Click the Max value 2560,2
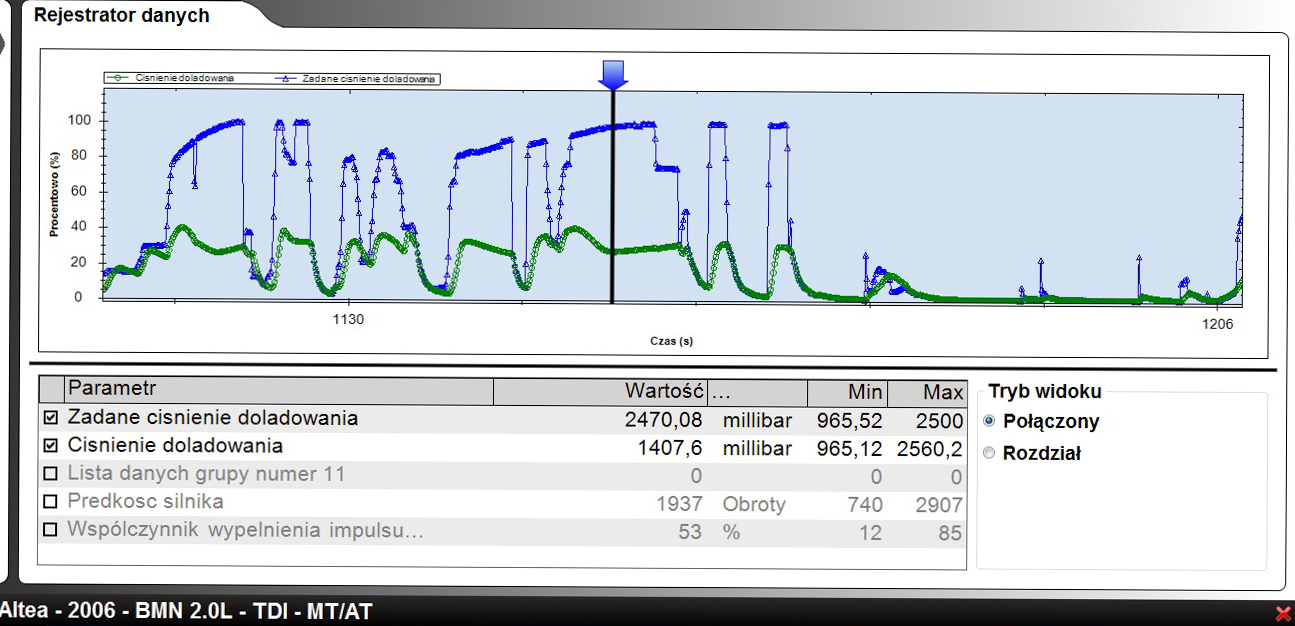 [930, 448]
